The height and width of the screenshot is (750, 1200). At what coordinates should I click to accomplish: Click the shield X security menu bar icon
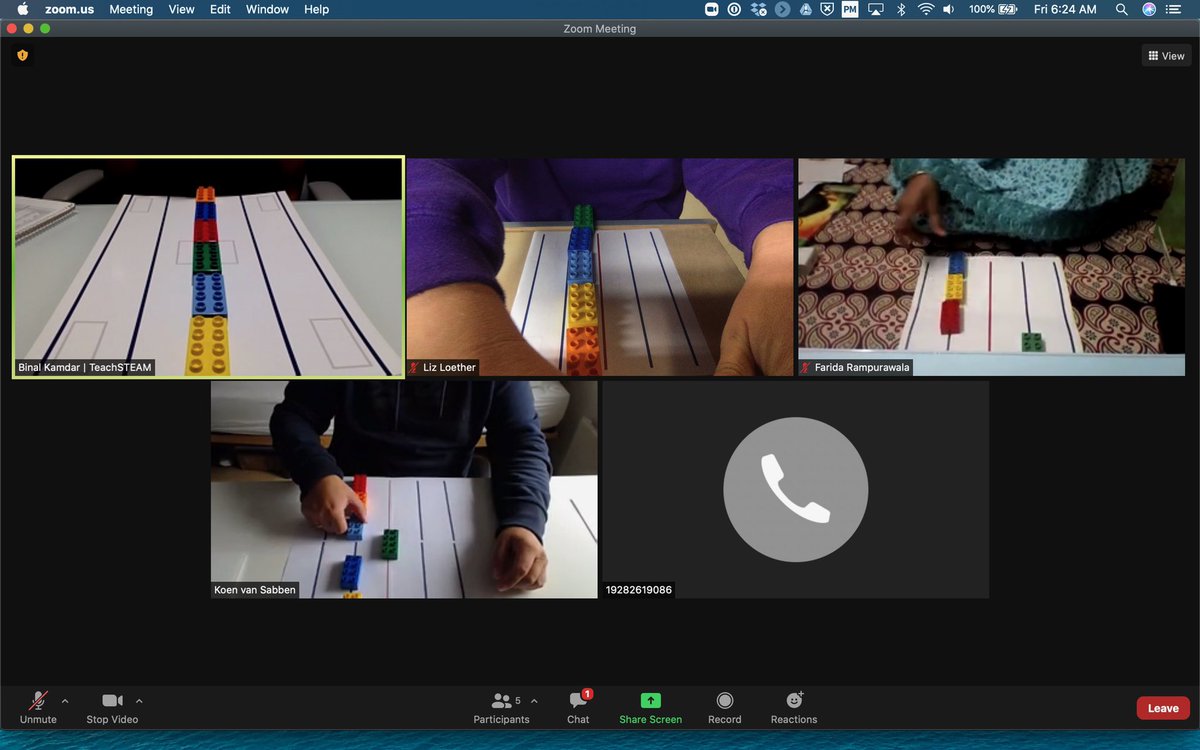click(827, 9)
